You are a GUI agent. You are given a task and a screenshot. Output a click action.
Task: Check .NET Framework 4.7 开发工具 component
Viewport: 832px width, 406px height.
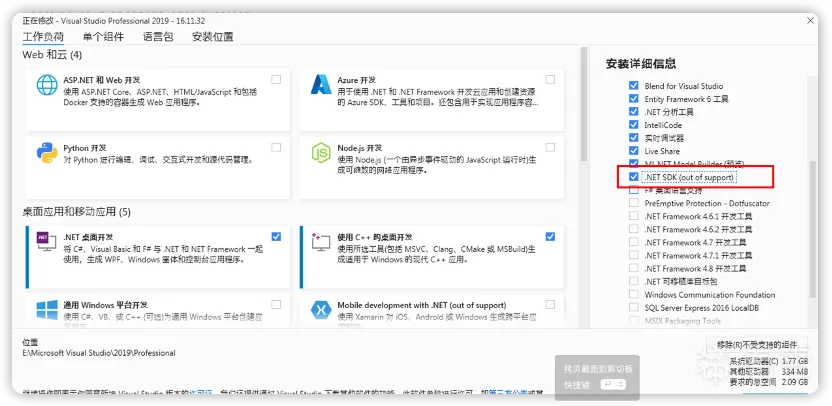click(634, 242)
